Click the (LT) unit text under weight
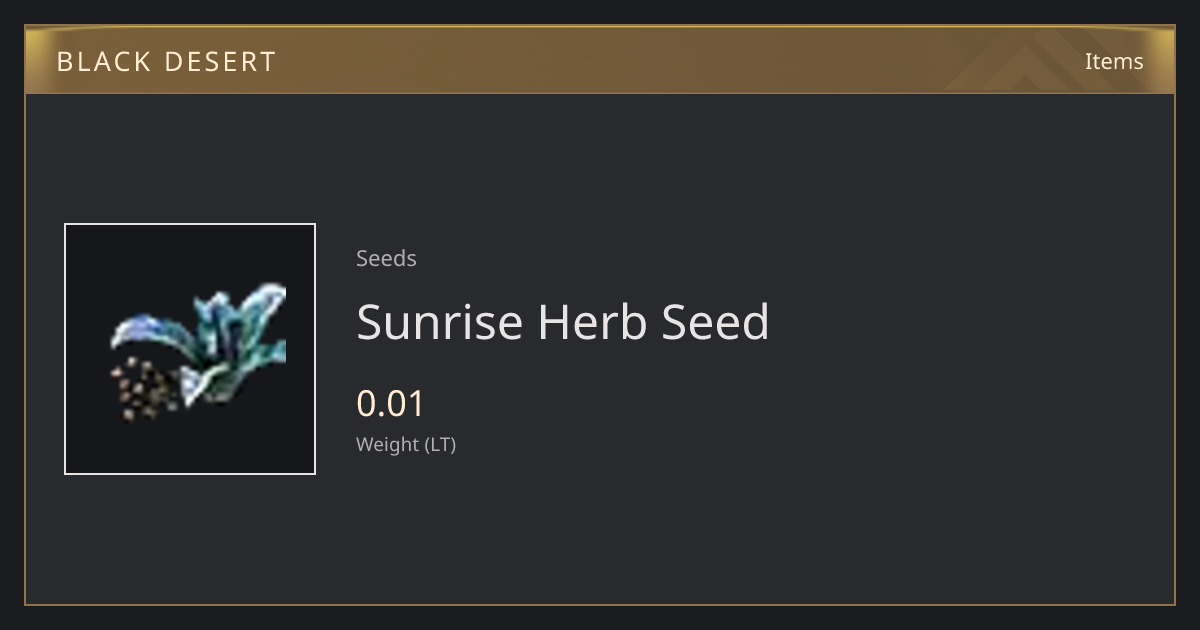The width and height of the screenshot is (1200, 630). tap(441, 444)
